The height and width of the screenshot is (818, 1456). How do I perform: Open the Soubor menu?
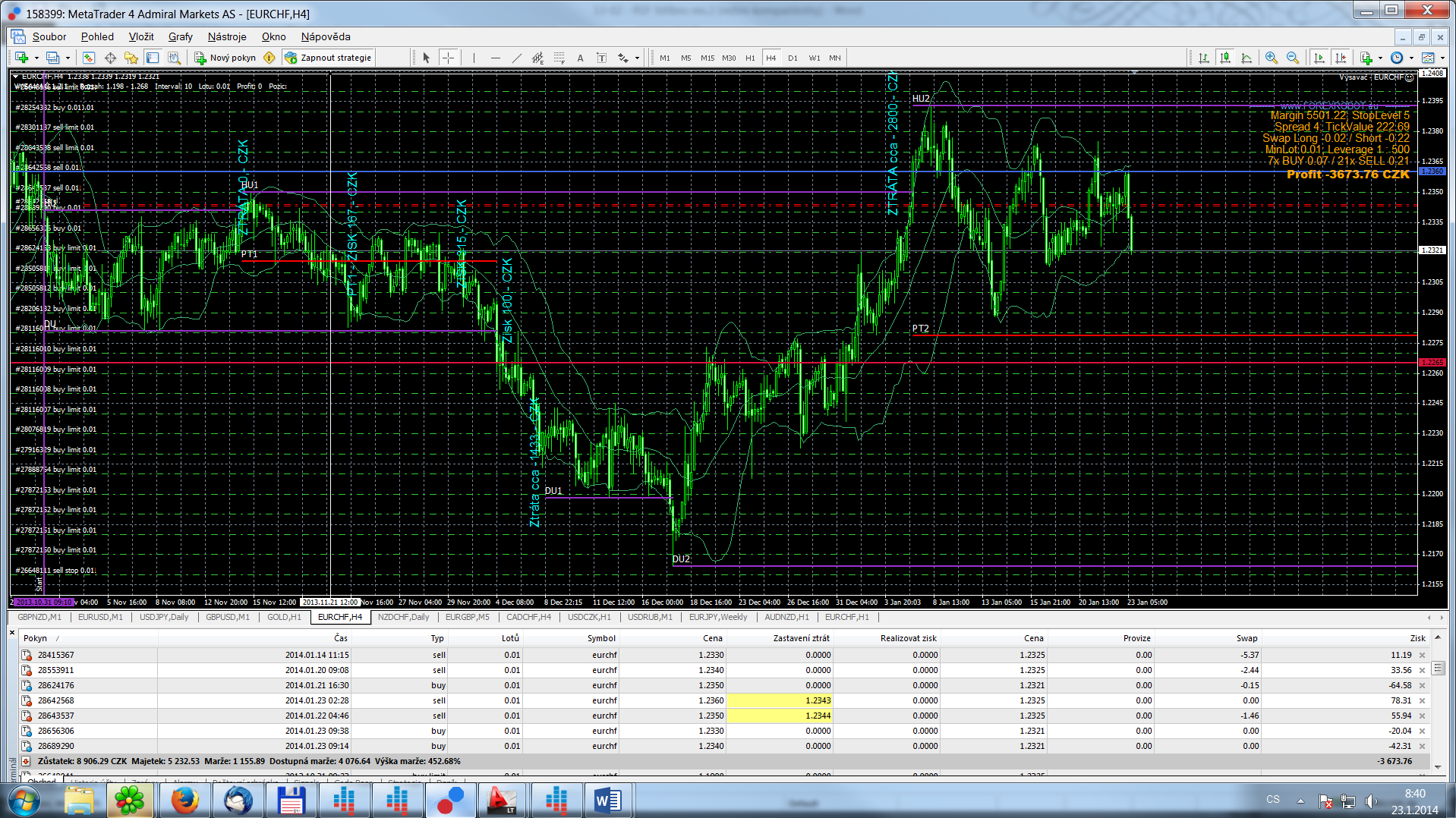point(49,36)
